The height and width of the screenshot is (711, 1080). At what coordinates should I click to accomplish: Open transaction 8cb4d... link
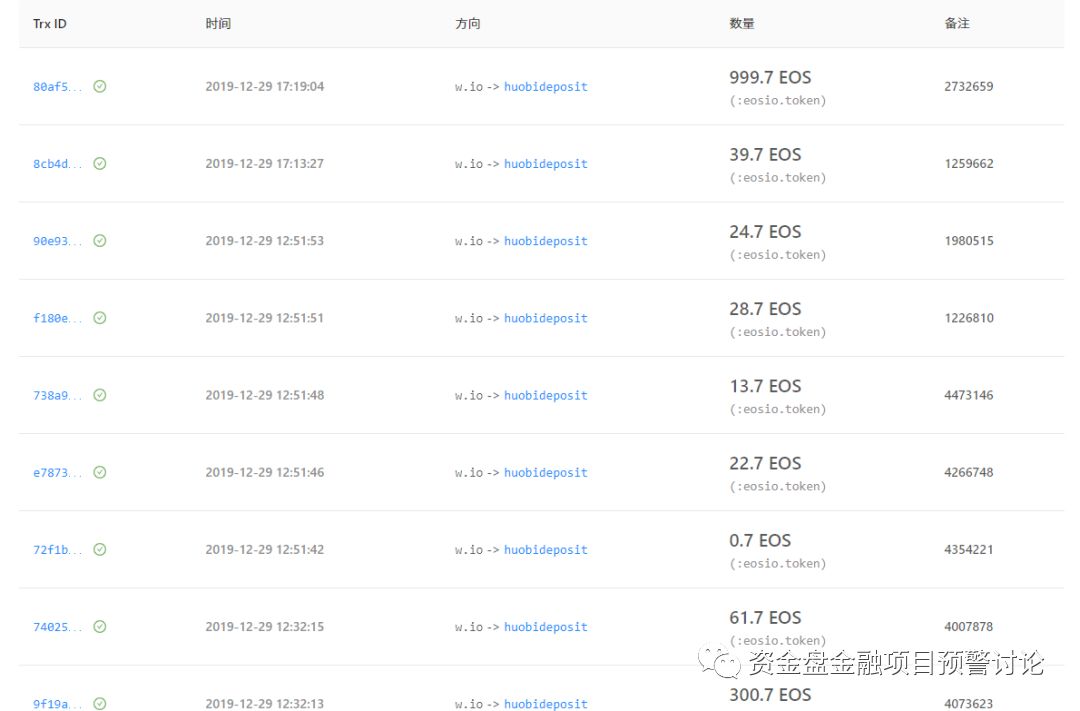57,164
